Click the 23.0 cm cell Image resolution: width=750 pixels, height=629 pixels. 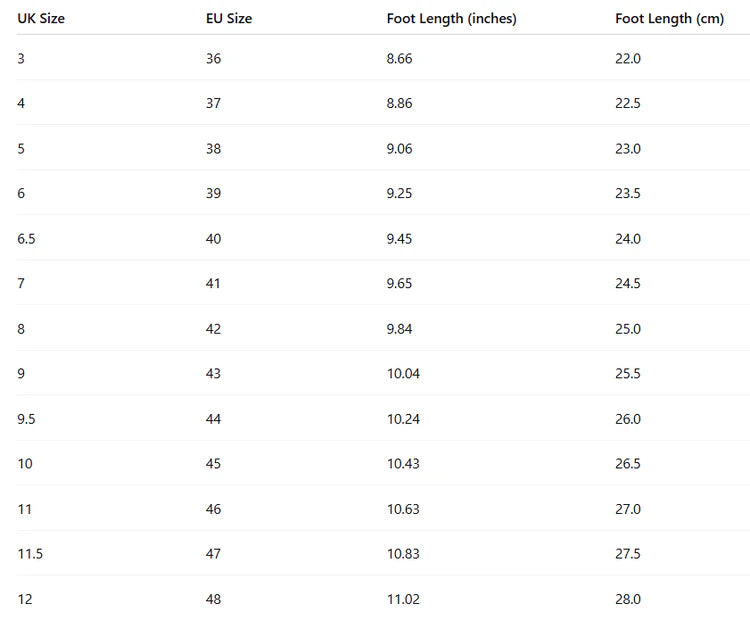pos(628,149)
